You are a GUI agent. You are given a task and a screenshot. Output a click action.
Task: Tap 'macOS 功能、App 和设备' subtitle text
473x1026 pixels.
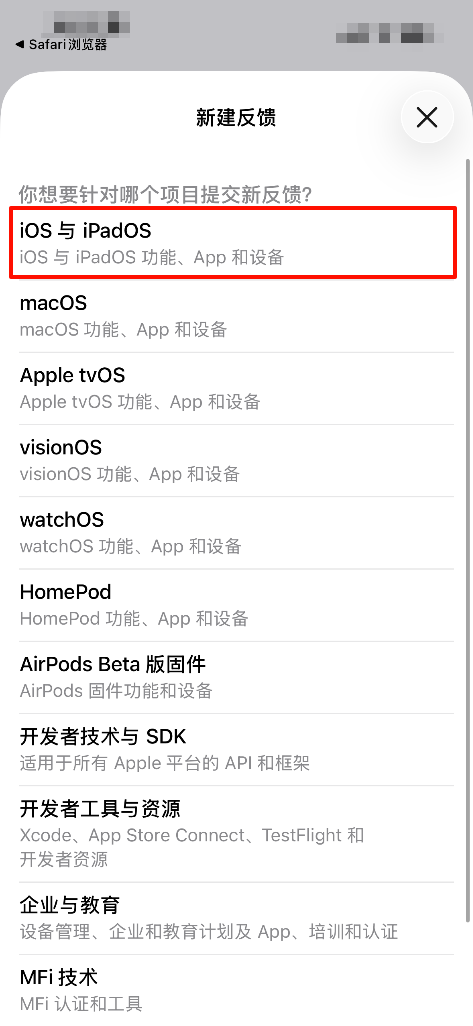123,329
